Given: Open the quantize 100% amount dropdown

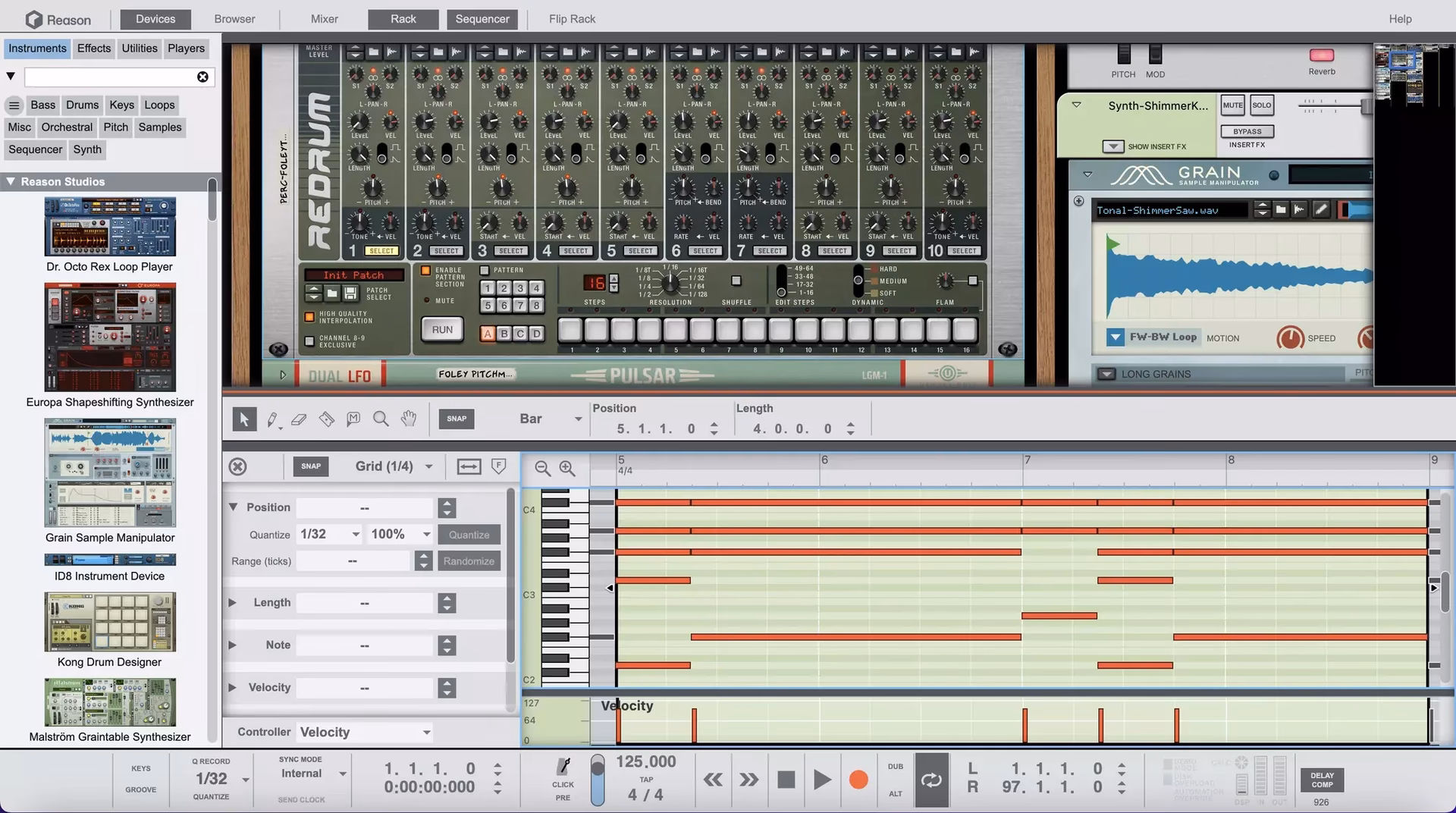Looking at the screenshot, I should [400, 534].
